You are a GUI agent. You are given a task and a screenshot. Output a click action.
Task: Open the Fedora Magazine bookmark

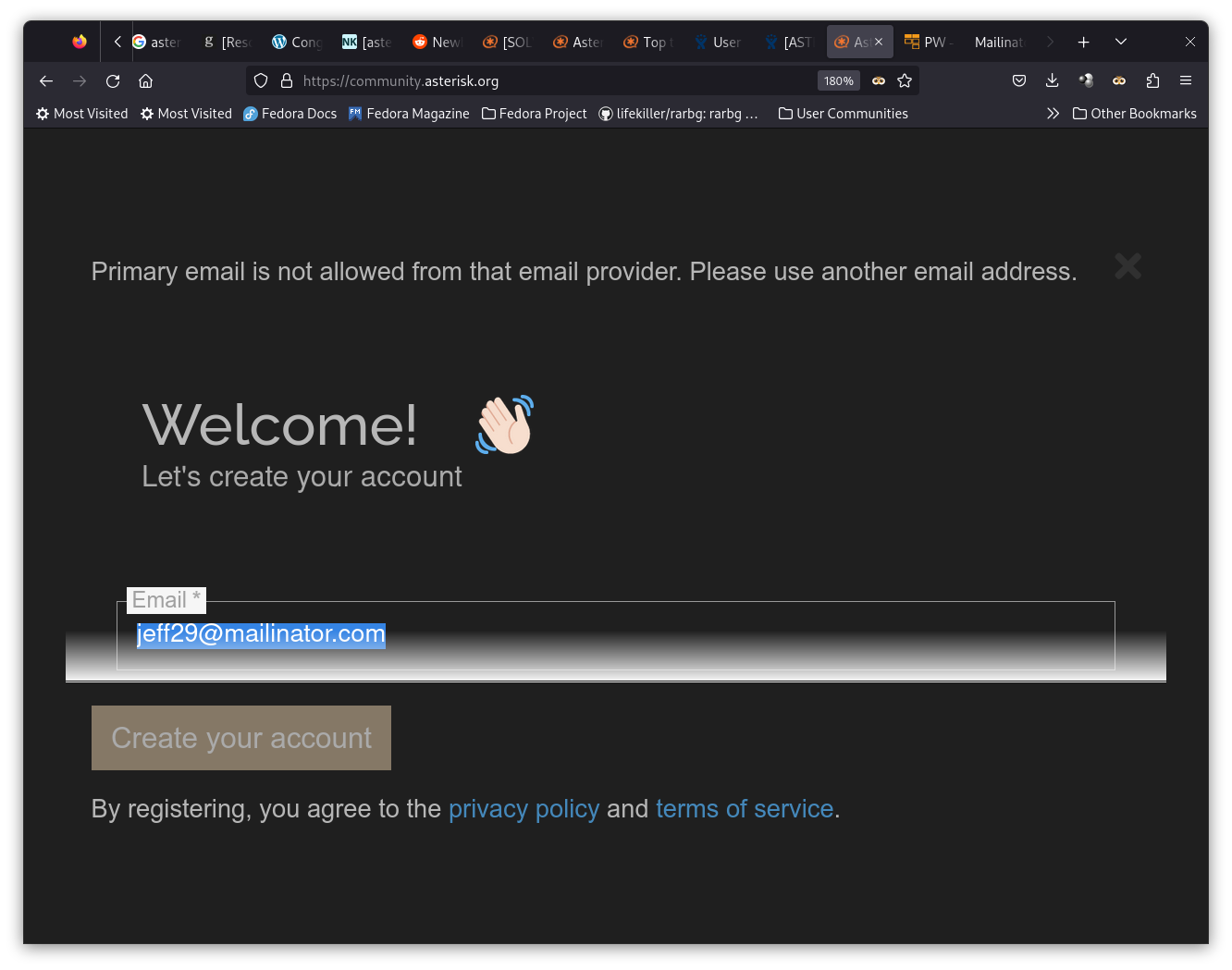click(409, 114)
